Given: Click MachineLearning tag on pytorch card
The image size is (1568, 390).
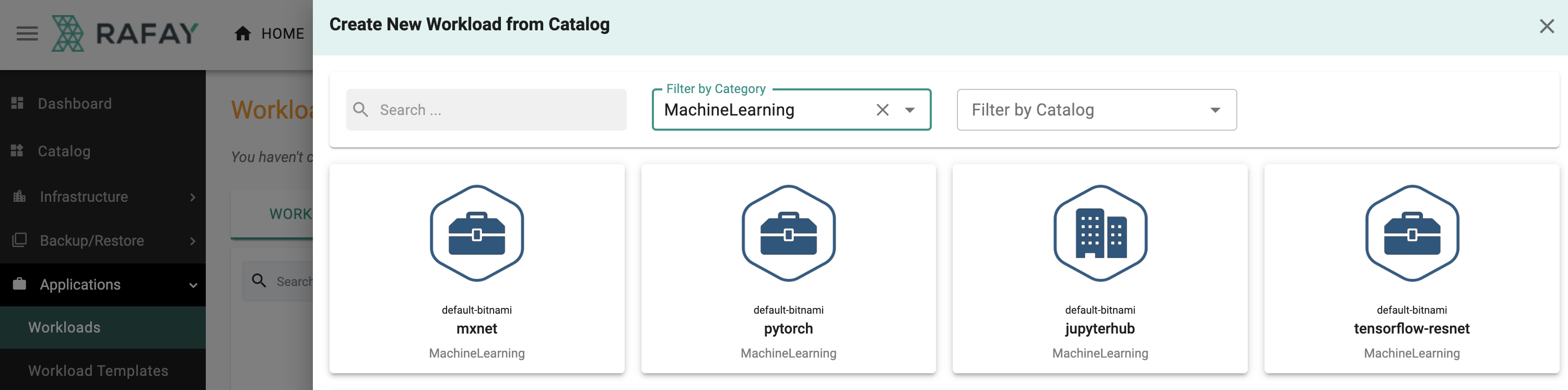Looking at the screenshot, I should click(x=788, y=353).
